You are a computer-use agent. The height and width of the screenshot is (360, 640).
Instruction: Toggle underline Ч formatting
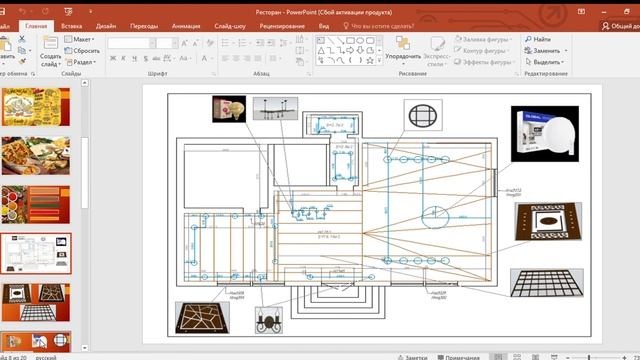click(x=134, y=58)
